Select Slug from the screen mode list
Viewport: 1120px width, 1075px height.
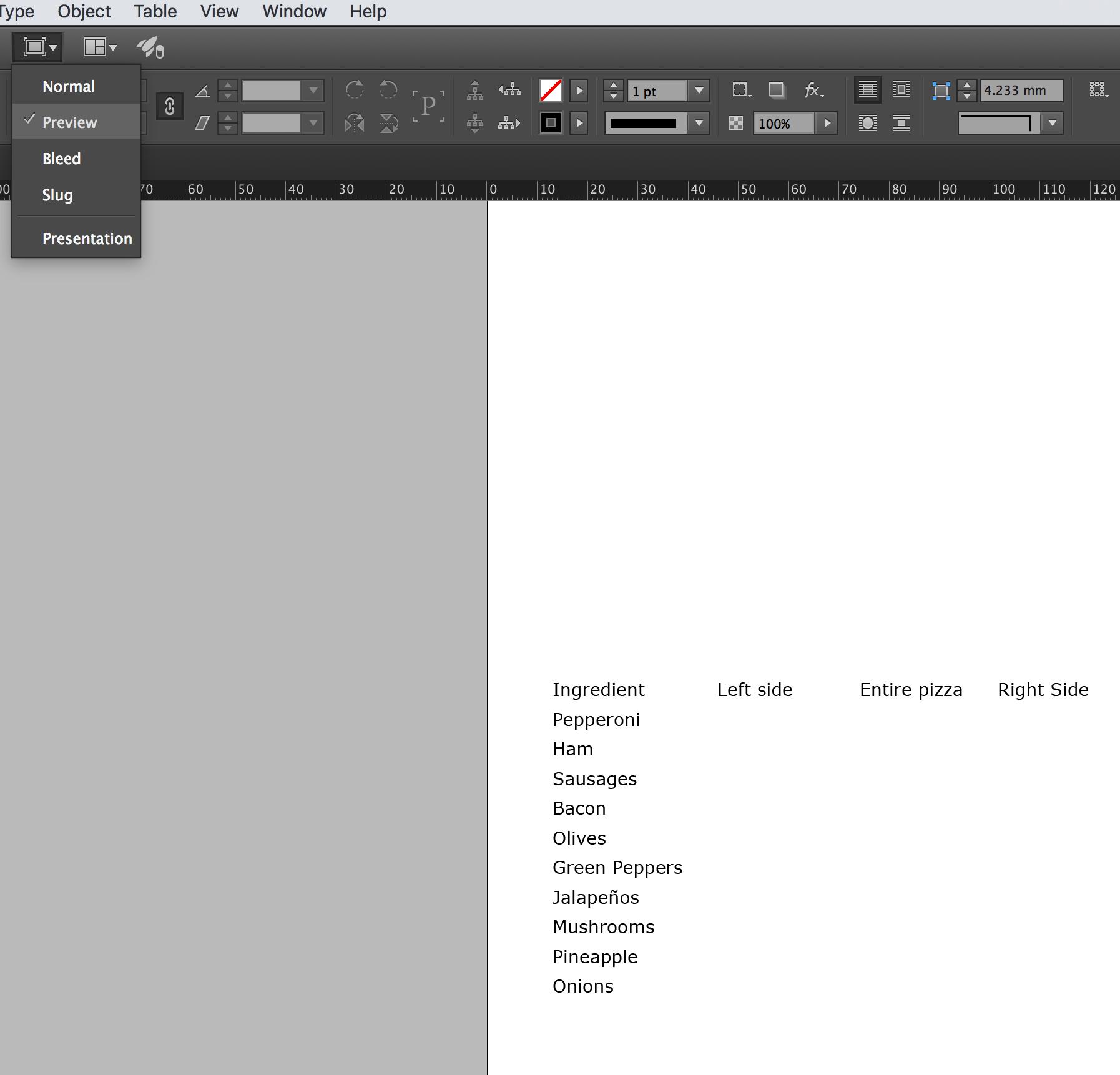(x=57, y=195)
